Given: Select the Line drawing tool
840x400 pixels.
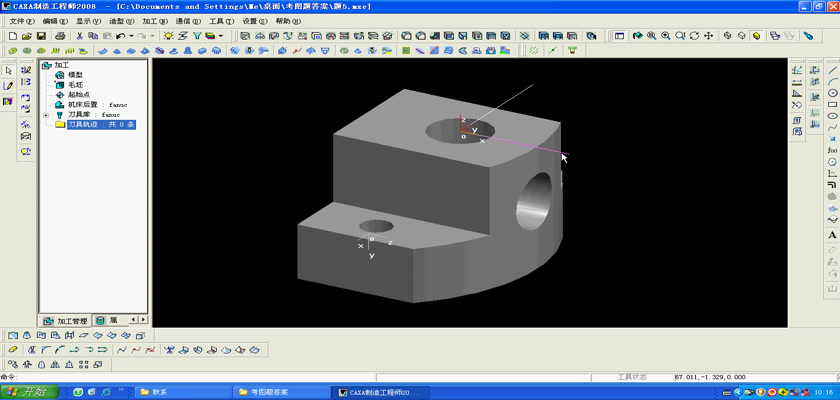Looking at the screenshot, I should point(832,70).
